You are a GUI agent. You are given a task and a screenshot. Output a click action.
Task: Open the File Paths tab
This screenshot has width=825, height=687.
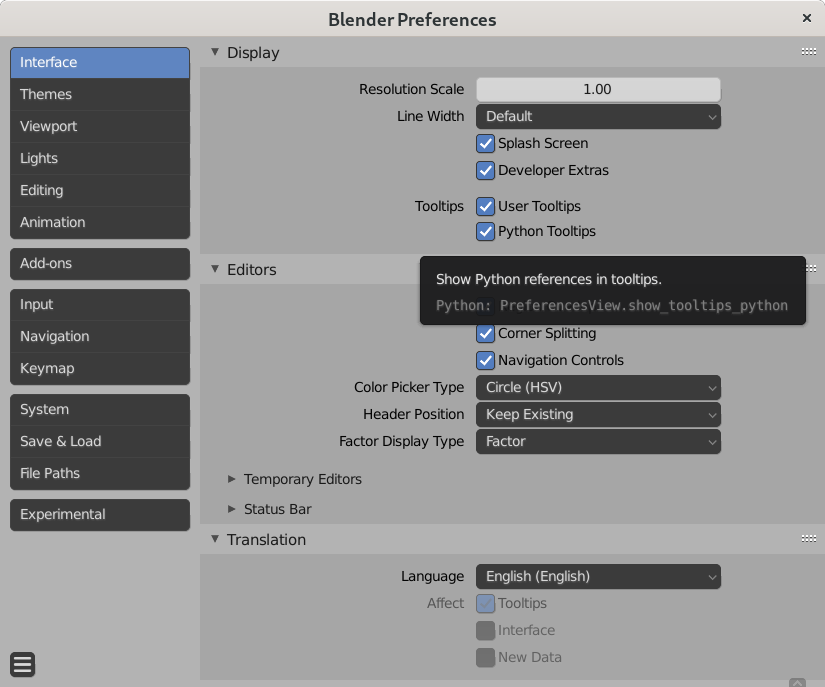coord(100,473)
